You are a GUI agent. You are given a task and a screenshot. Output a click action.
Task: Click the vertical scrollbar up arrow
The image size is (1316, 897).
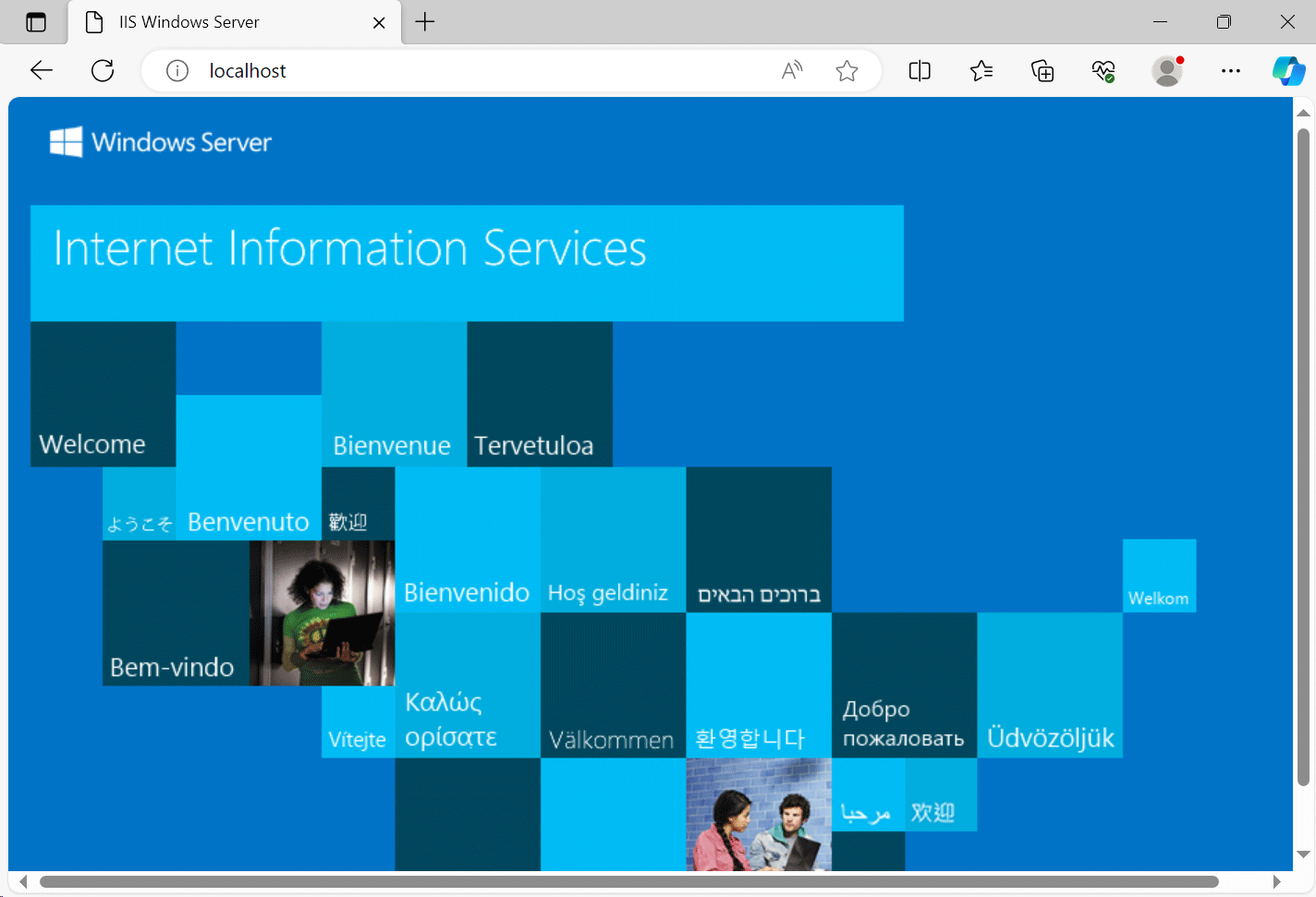1303,113
